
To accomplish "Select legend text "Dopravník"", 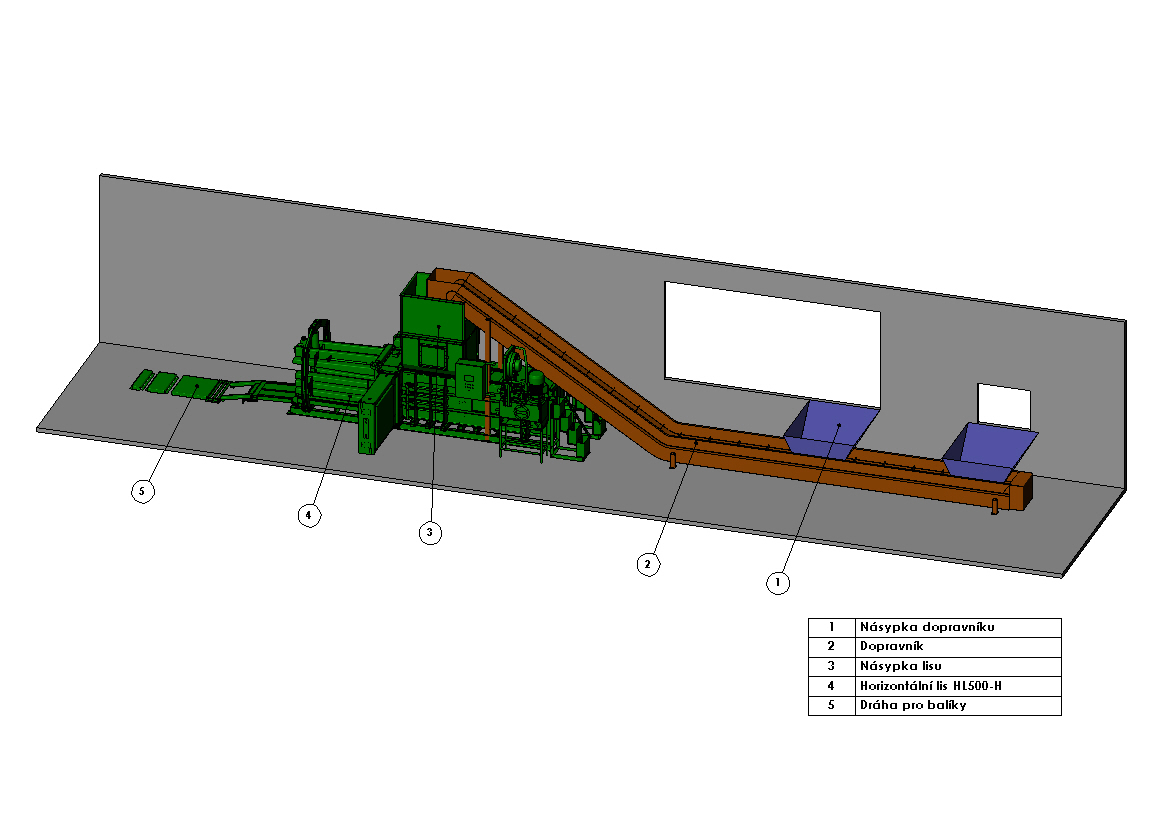I will click(x=891, y=646).
